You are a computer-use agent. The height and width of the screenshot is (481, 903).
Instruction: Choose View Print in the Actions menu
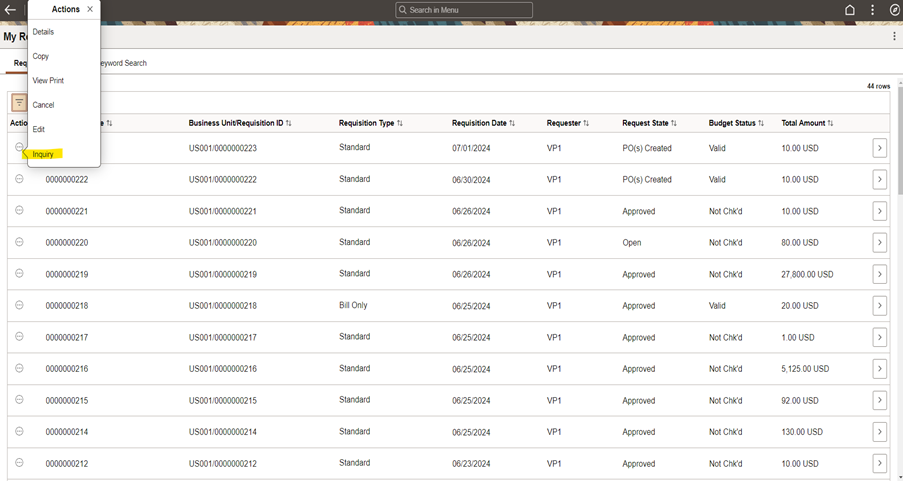point(48,81)
